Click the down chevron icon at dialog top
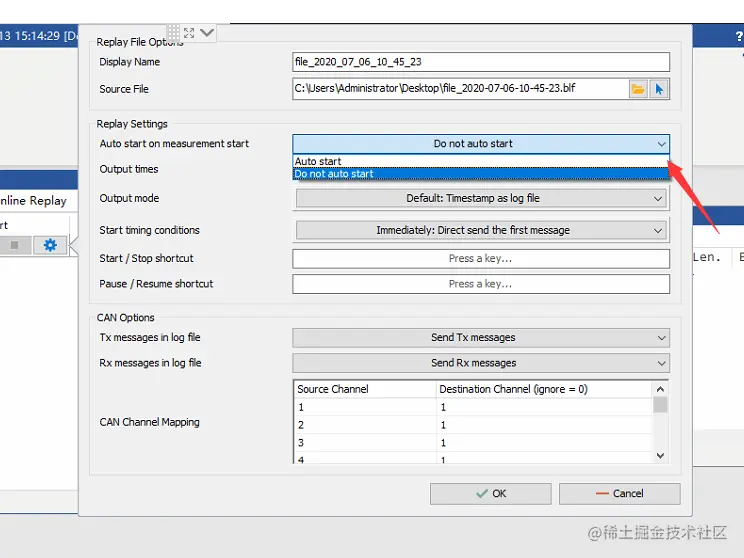Image resolution: width=744 pixels, height=558 pixels. [207, 33]
